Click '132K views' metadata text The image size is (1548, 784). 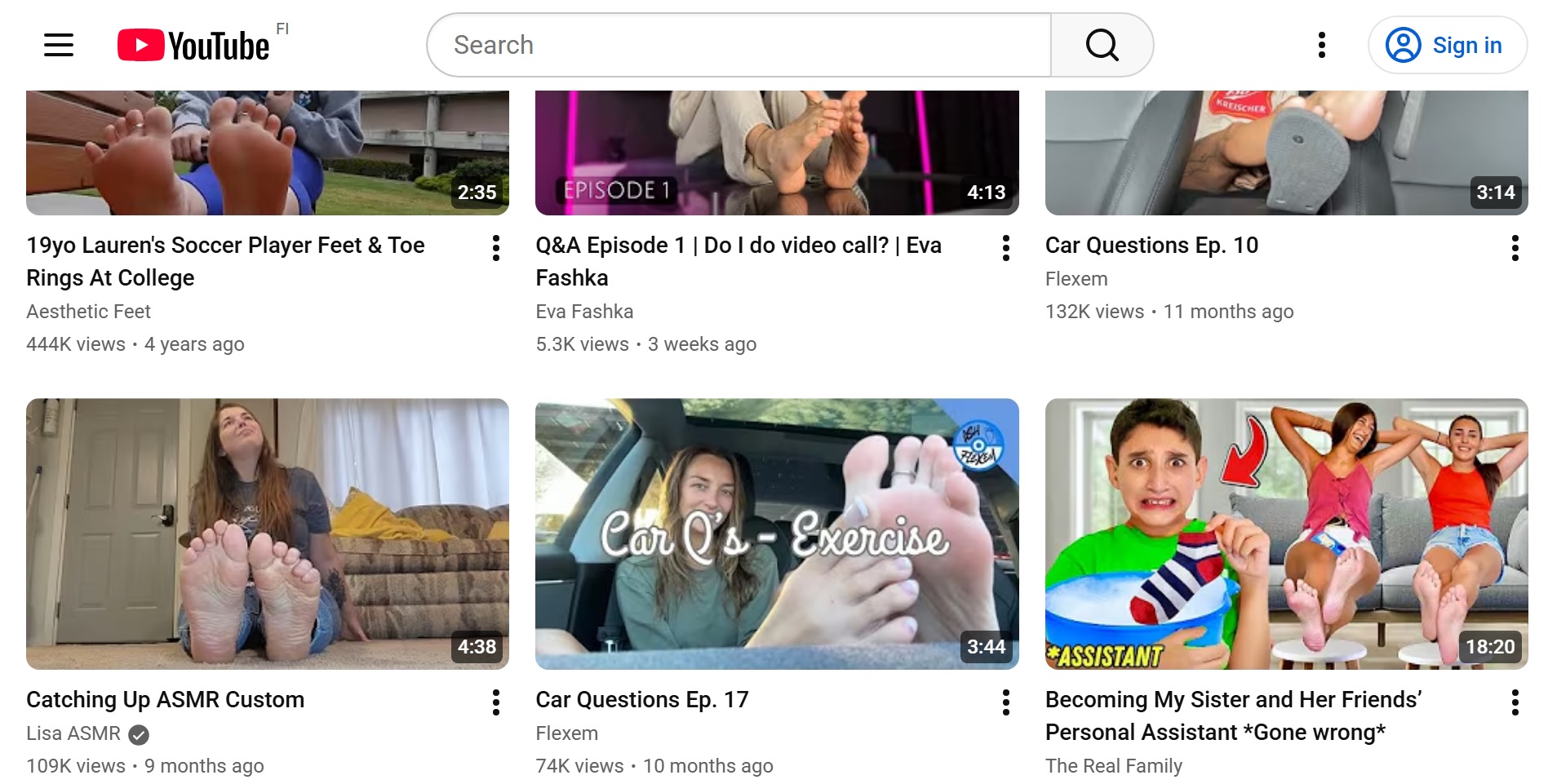click(x=1094, y=312)
